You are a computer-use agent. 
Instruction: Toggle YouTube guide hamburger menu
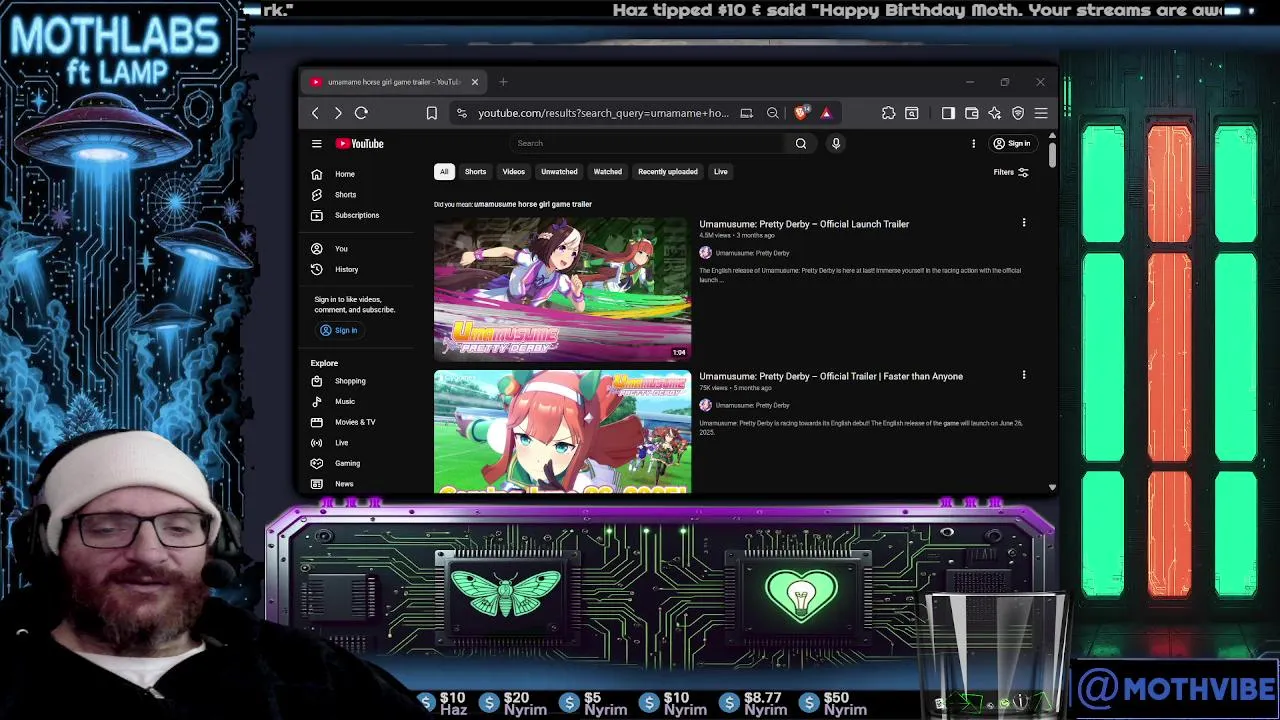(316, 144)
